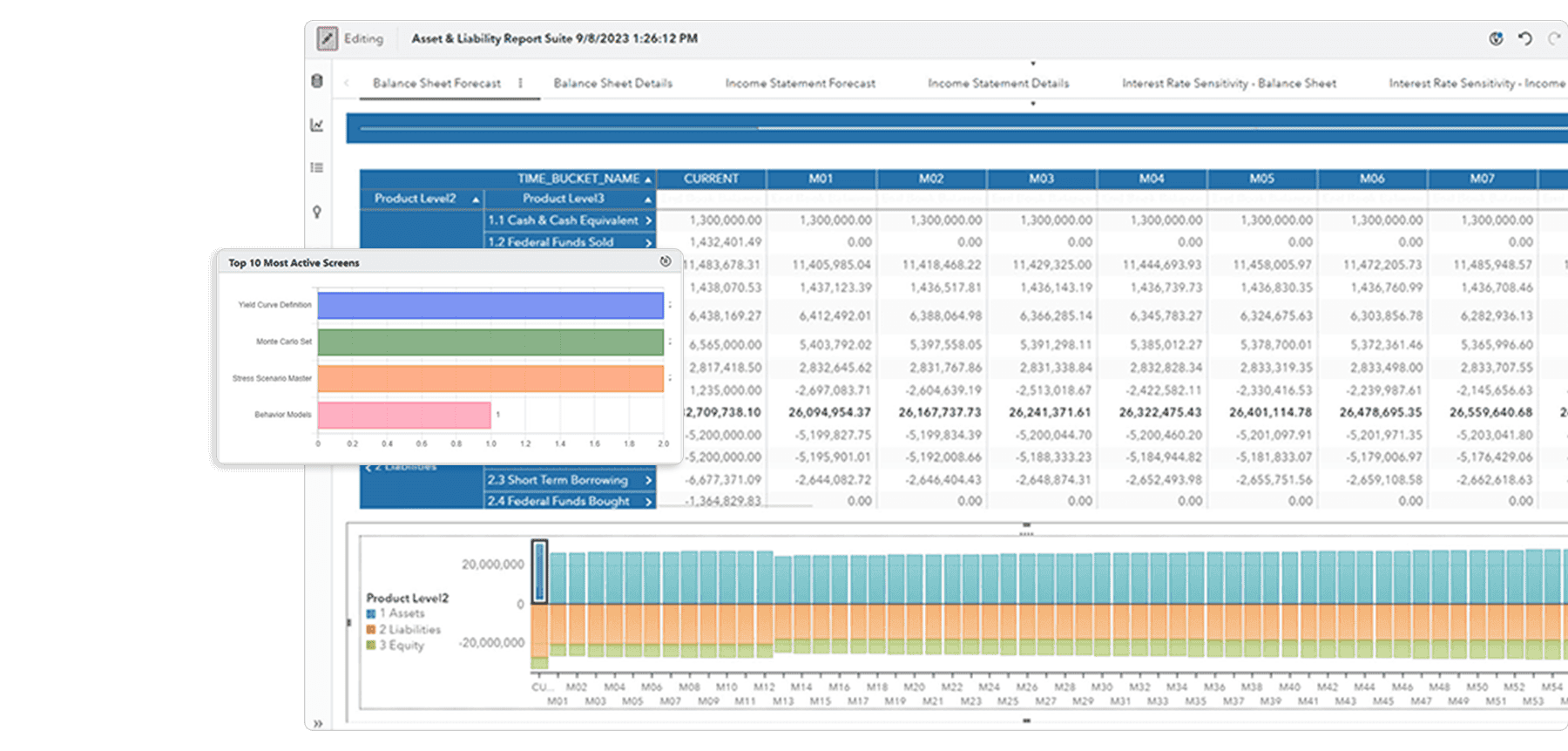Click the Redo arrow in top bar
Viewport: 1568px width, 751px height.
click(1554, 38)
